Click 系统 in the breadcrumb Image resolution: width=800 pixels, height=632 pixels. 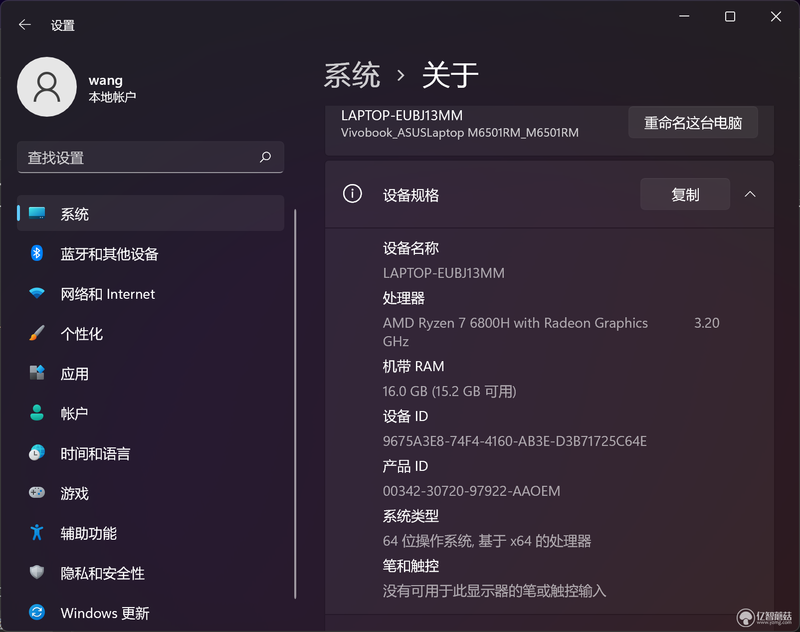coord(352,75)
